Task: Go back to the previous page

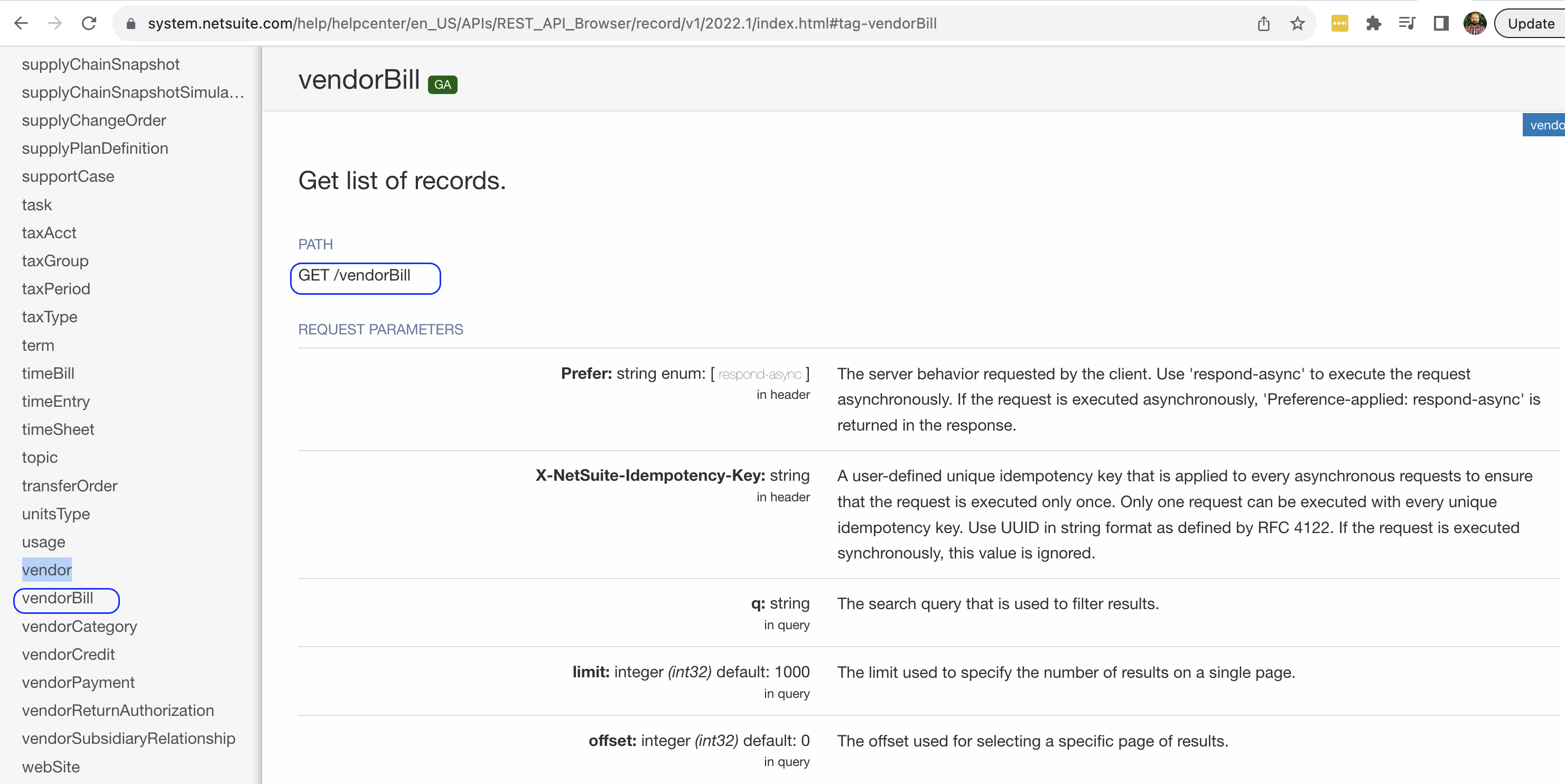Action: click(22, 23)
